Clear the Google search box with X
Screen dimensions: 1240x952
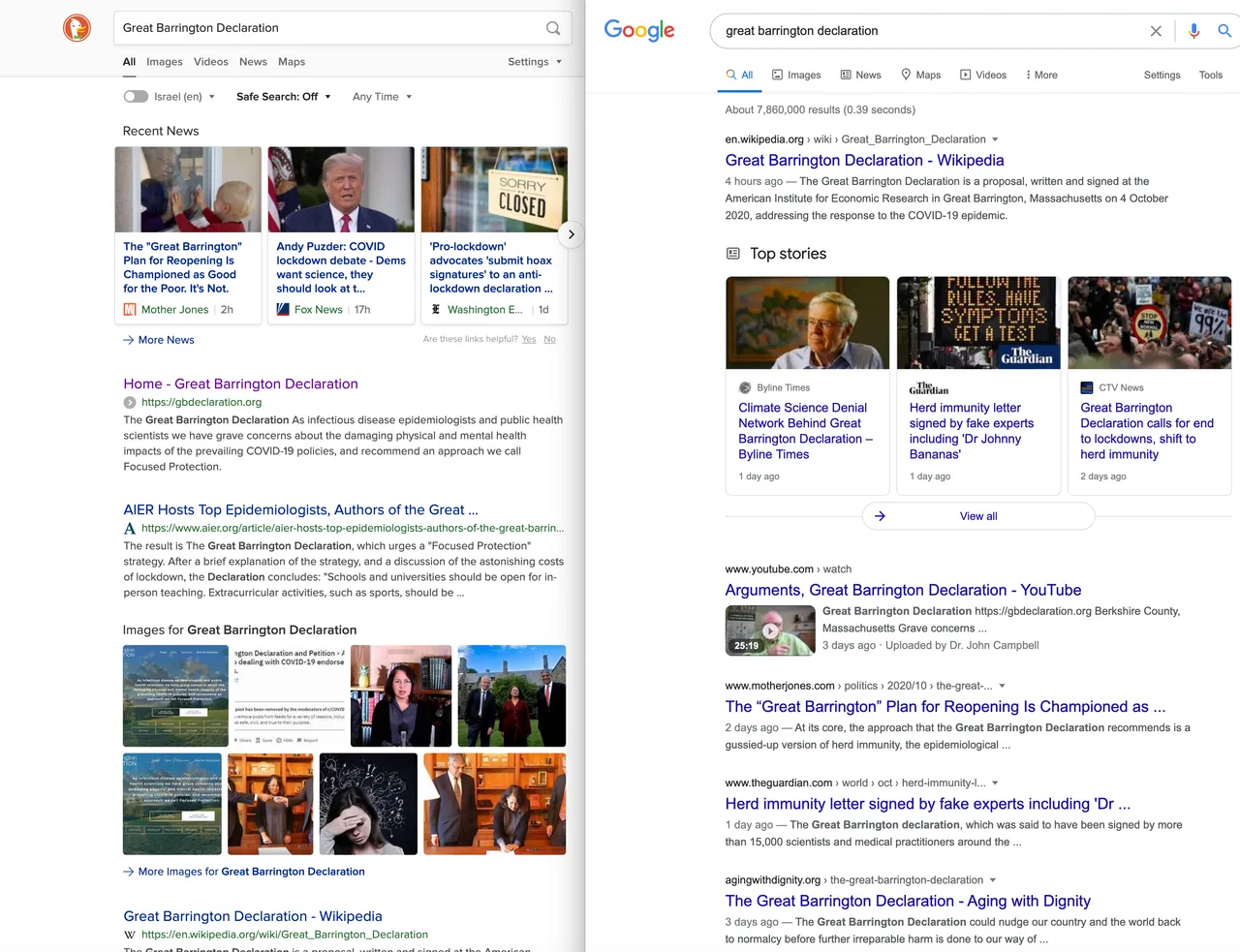click(x=1156, y=31)
